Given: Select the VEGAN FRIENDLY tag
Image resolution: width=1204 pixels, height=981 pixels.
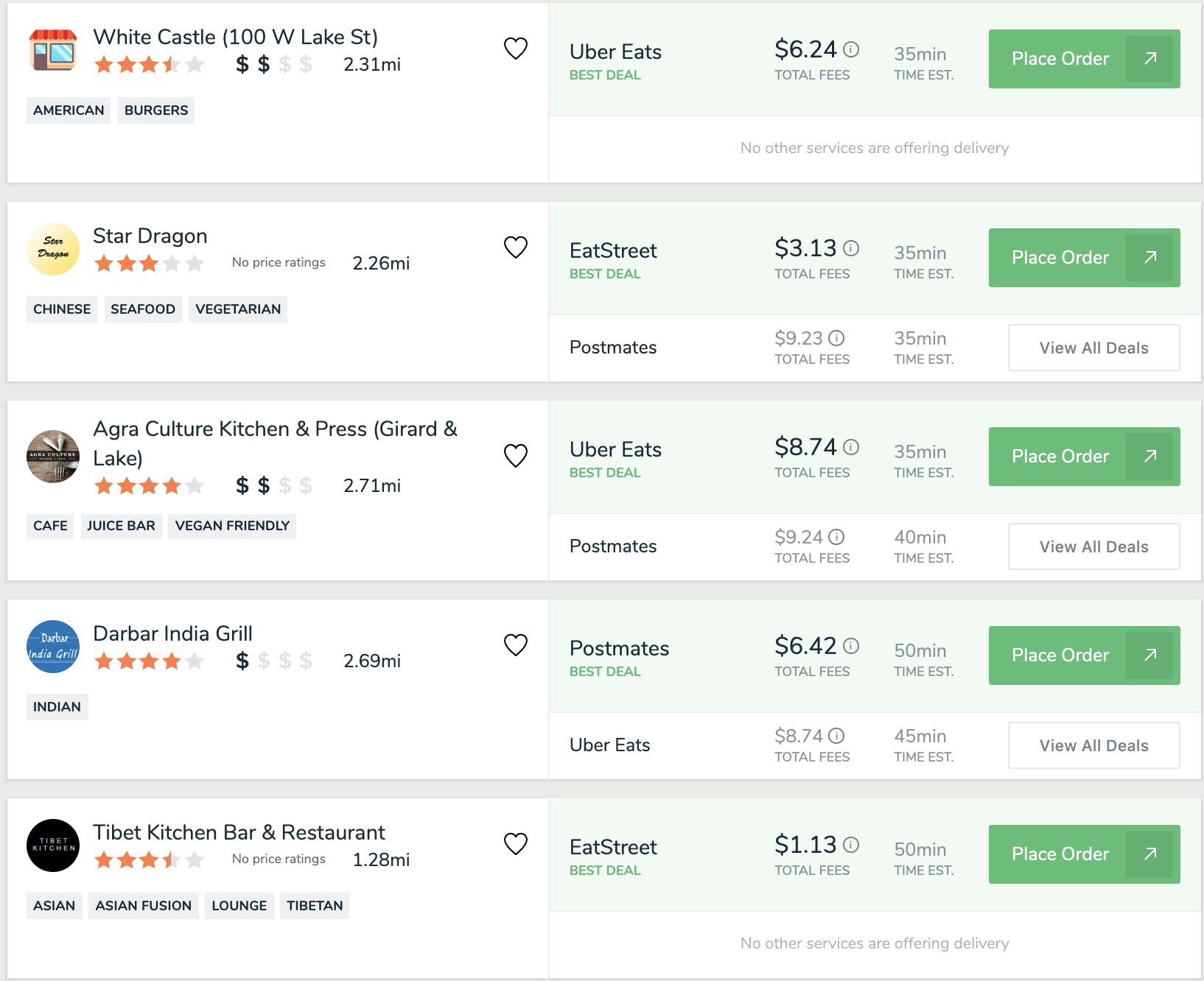Looking at the screenshot, I should 232,526.
